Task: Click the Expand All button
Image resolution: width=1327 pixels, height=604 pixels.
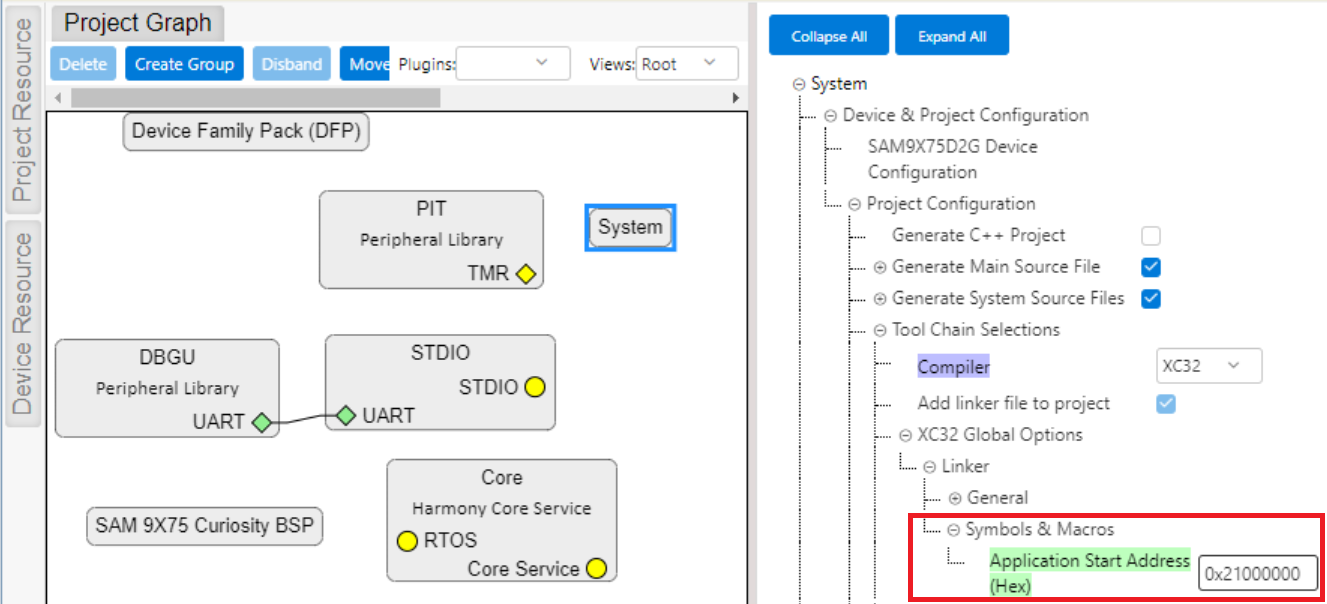Action: (951, 34)
